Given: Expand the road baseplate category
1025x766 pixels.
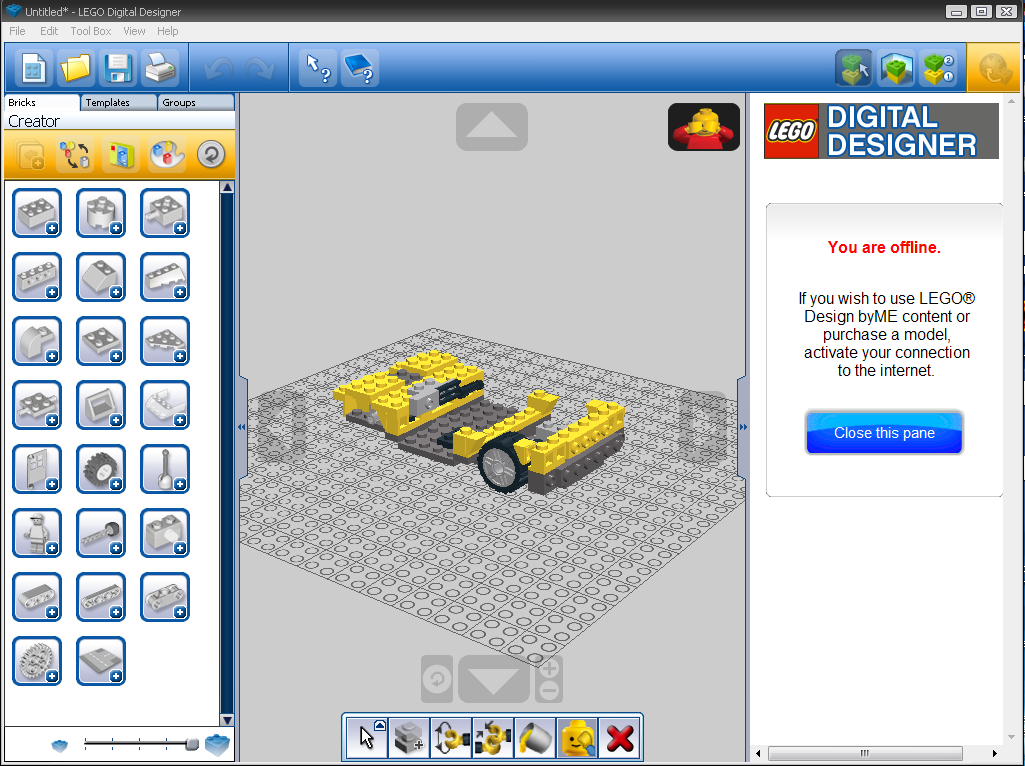Looking at the screenshot, I should 101,661.
